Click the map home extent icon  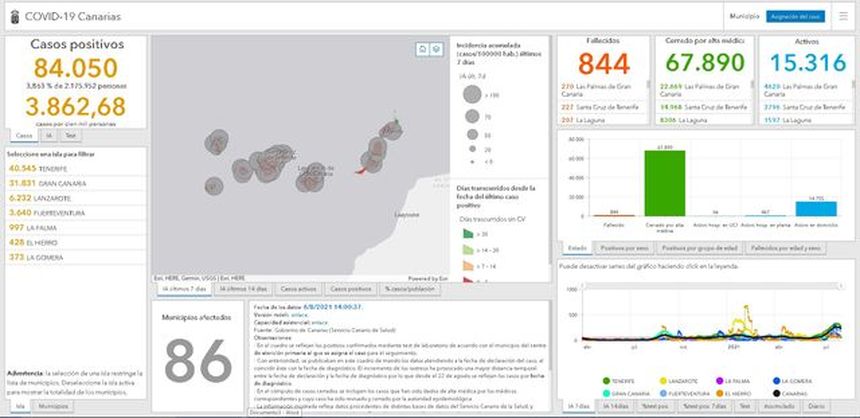423,49
